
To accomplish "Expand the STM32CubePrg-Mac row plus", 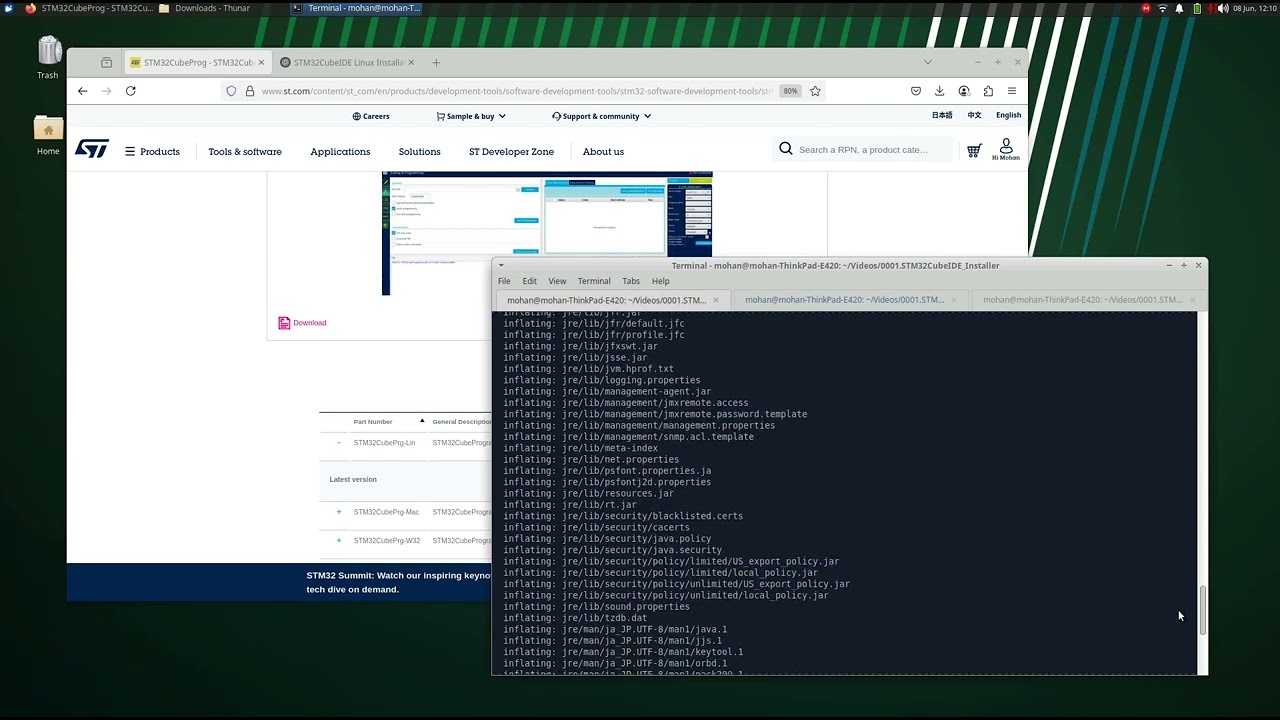I will pos(339,512).
